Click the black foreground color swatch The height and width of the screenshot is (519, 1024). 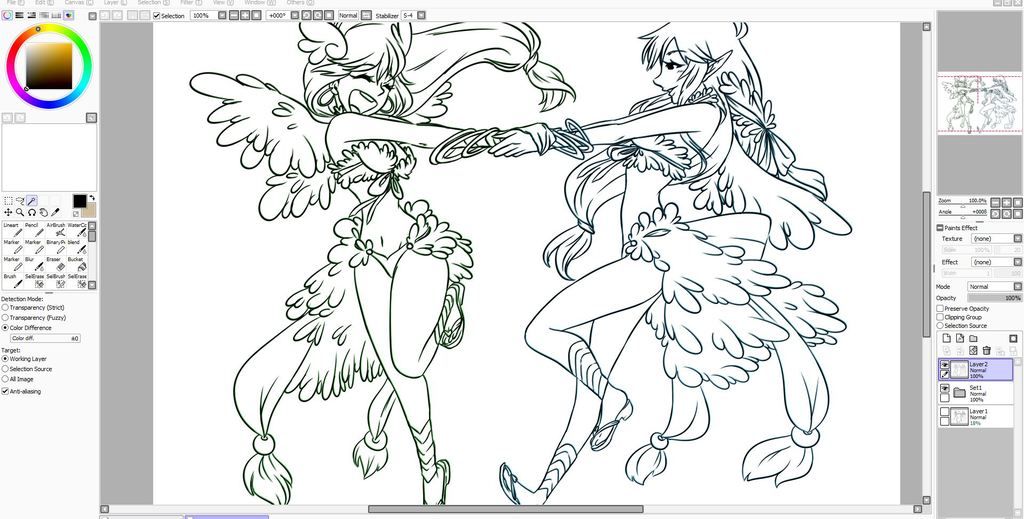[79, 201]
